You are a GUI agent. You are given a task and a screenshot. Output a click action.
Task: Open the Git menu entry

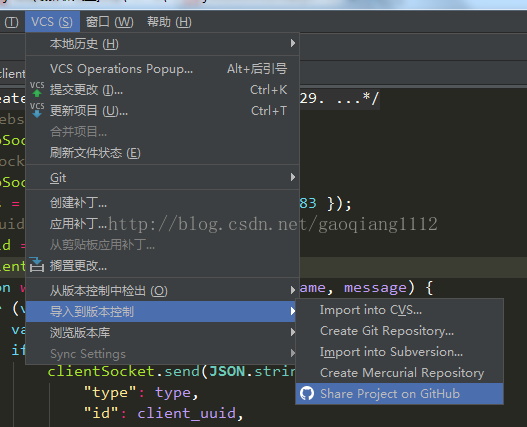tap(162, 177)
